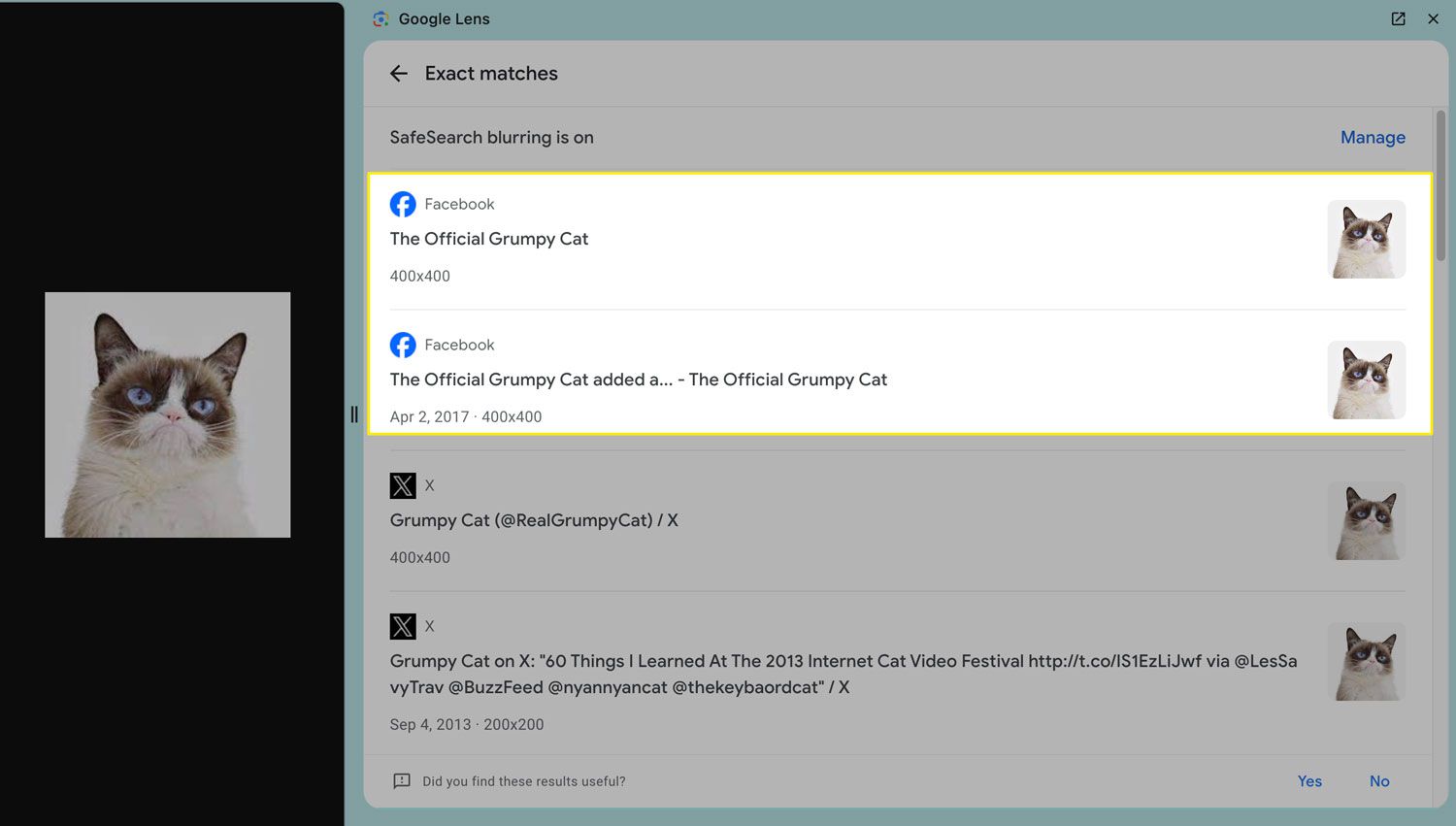Click the 'Exact matches' heading
1456x826 pixels.
click(491, 74)
